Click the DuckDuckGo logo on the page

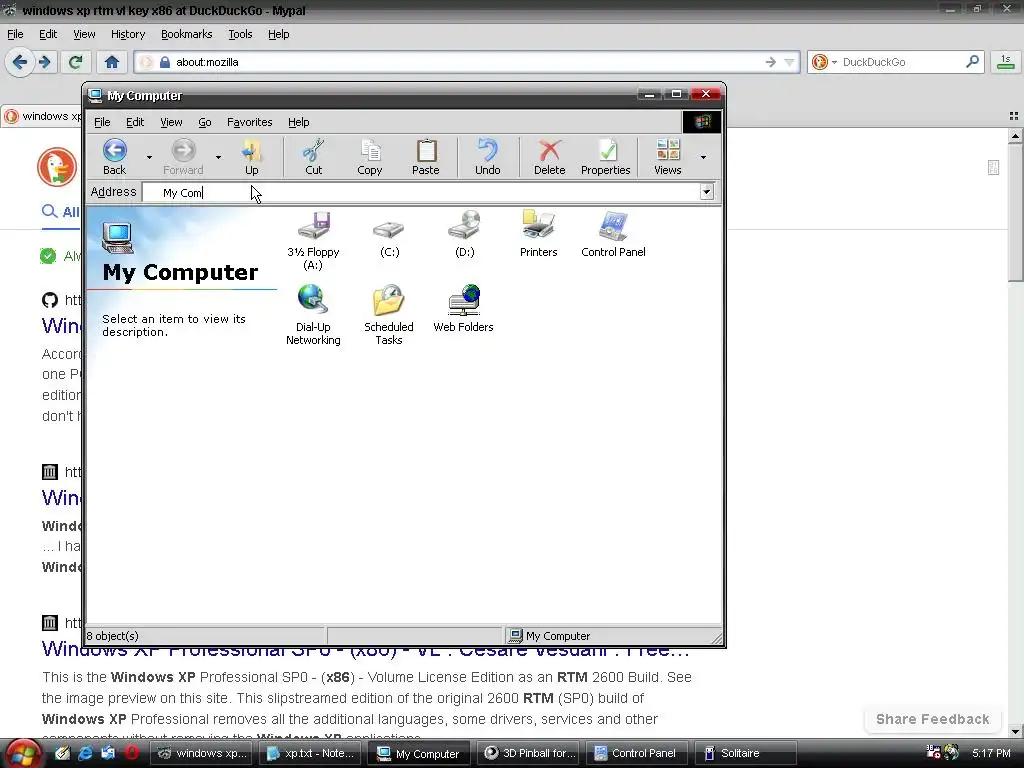(x=57, y=167)
